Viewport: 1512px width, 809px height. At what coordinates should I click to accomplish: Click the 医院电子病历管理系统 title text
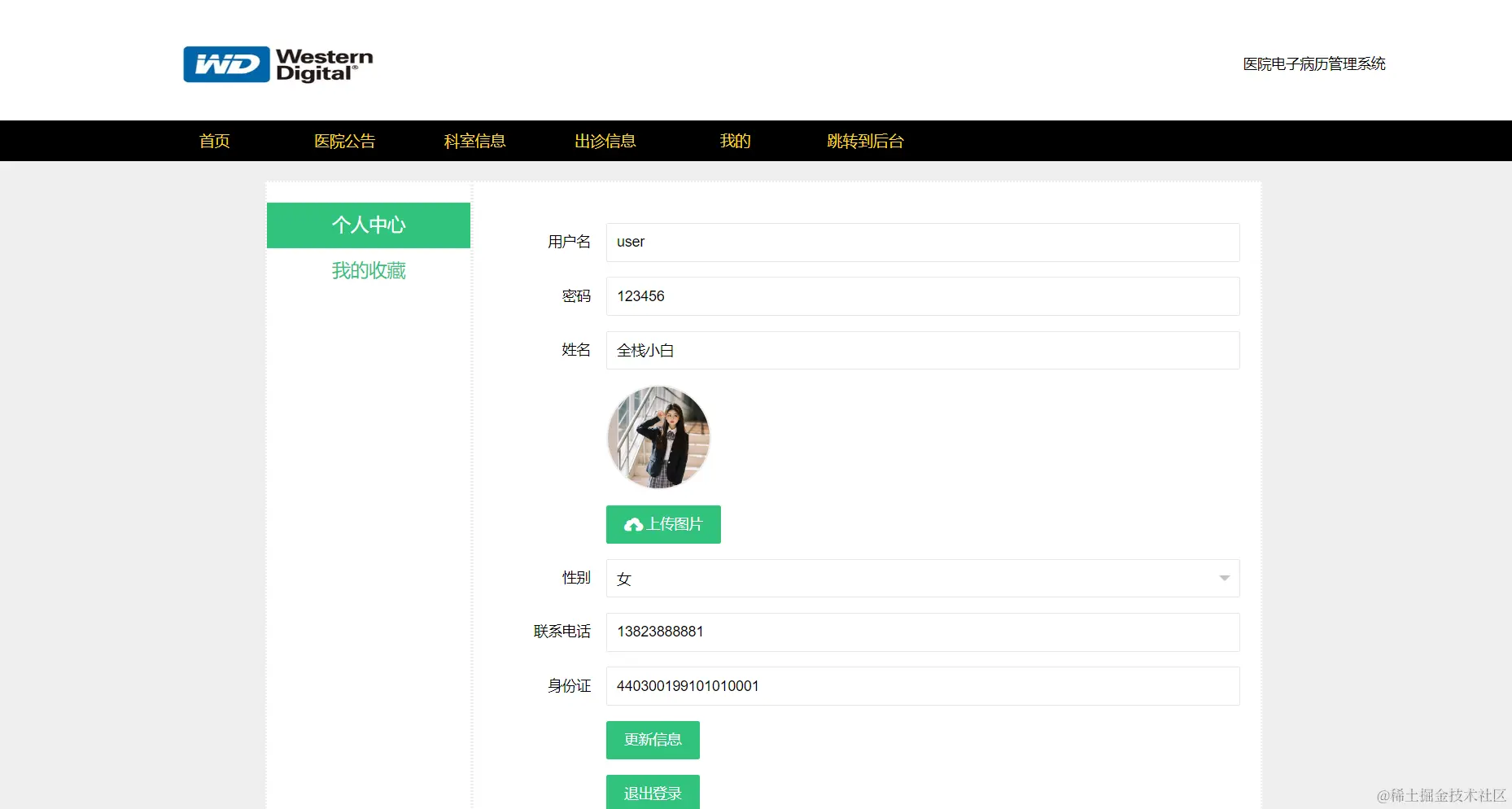click(x=1314, y=63)
